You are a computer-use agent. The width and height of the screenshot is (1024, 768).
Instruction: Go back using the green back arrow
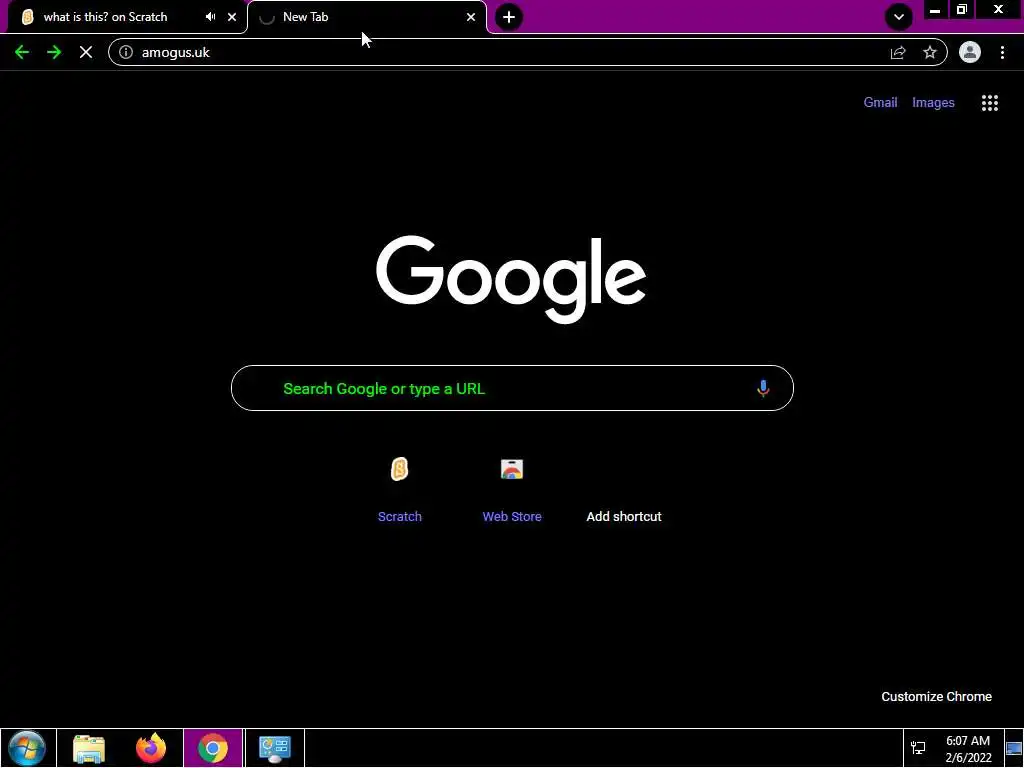22,52
